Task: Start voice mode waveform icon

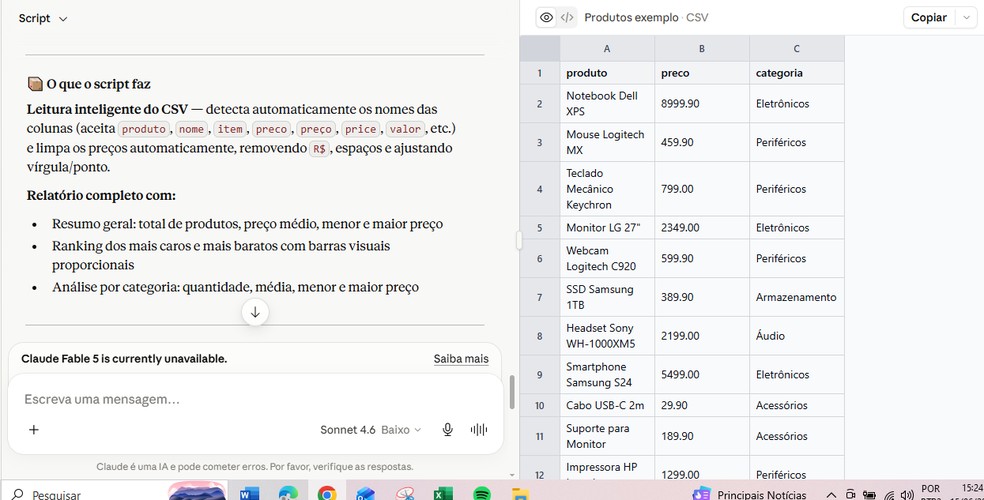Action: [x=479, y=430]
